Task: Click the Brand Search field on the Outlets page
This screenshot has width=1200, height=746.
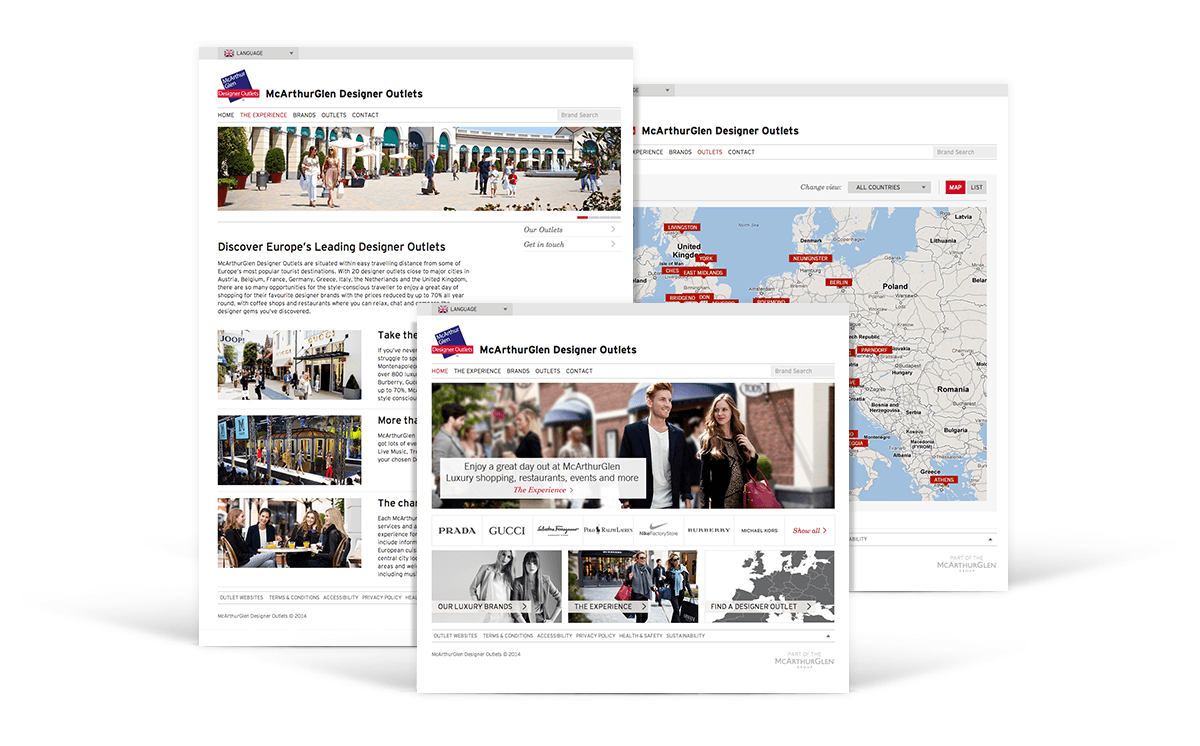Action: tap(965, 152)
